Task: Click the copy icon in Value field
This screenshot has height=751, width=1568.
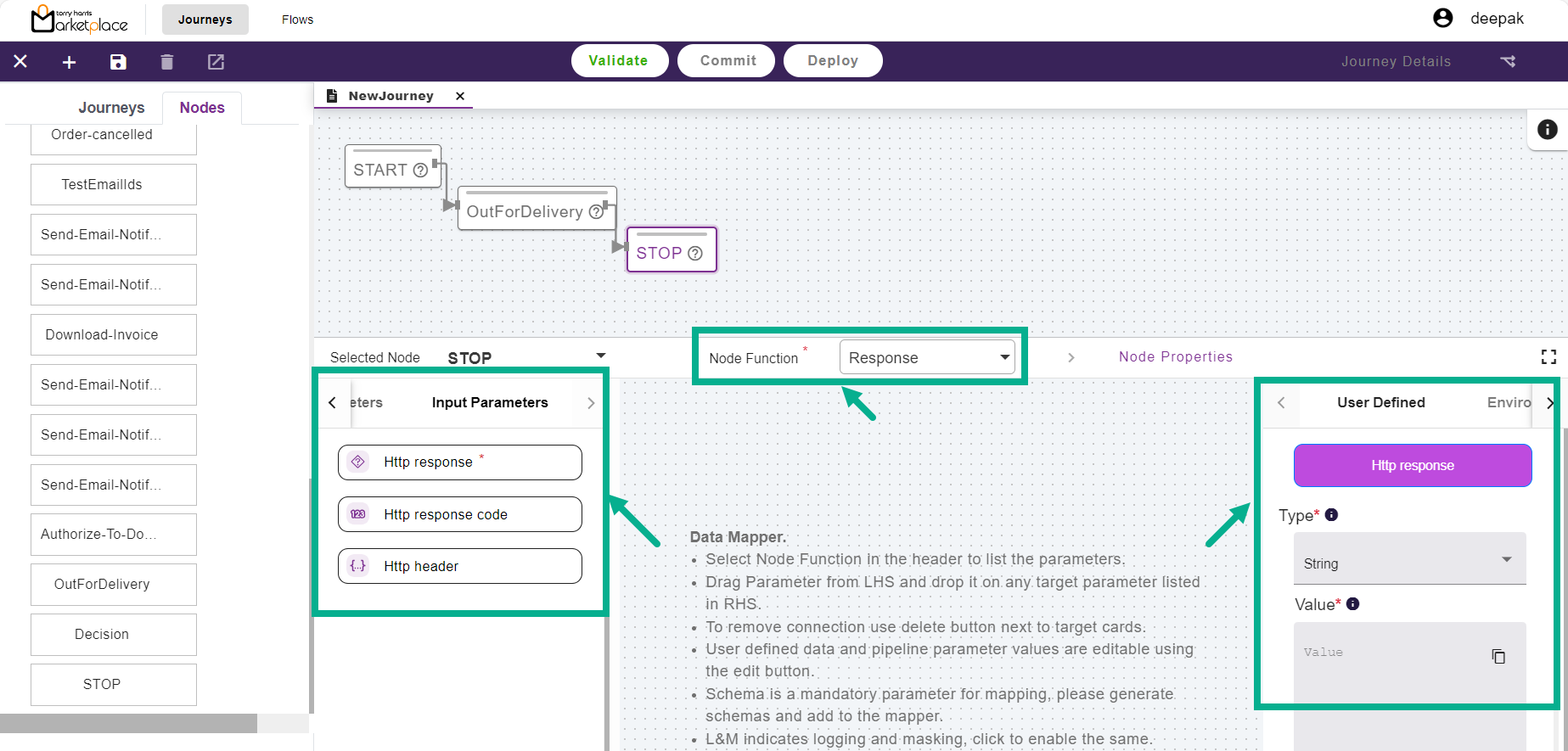Action: pos(1498,656)
